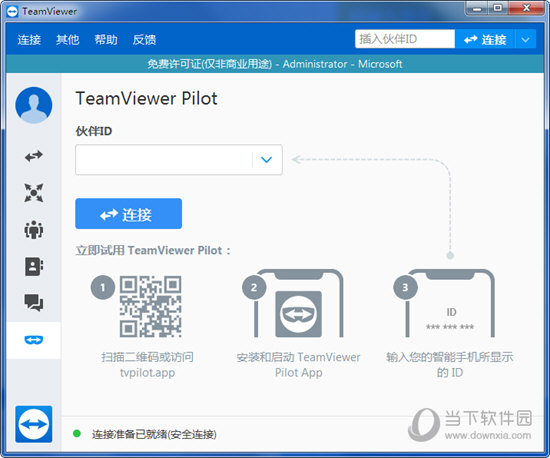Open the Meeting people sidebar icon

34,230
